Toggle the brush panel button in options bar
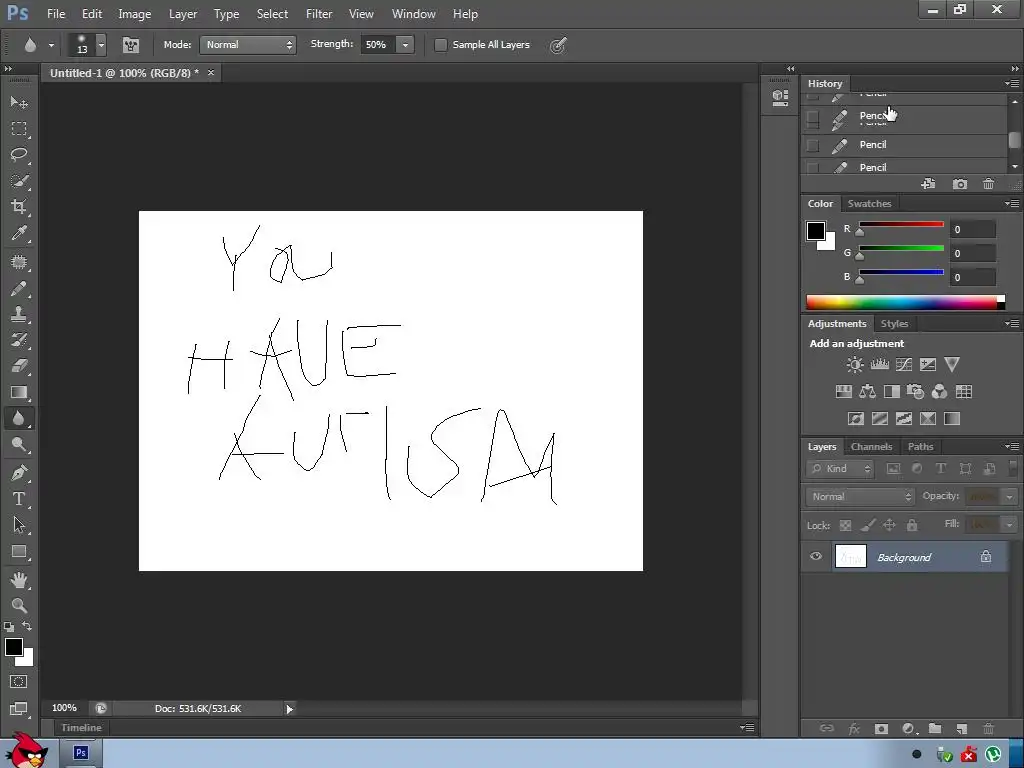The width and height of the screenshot is (1024, 768). [131, 45]
